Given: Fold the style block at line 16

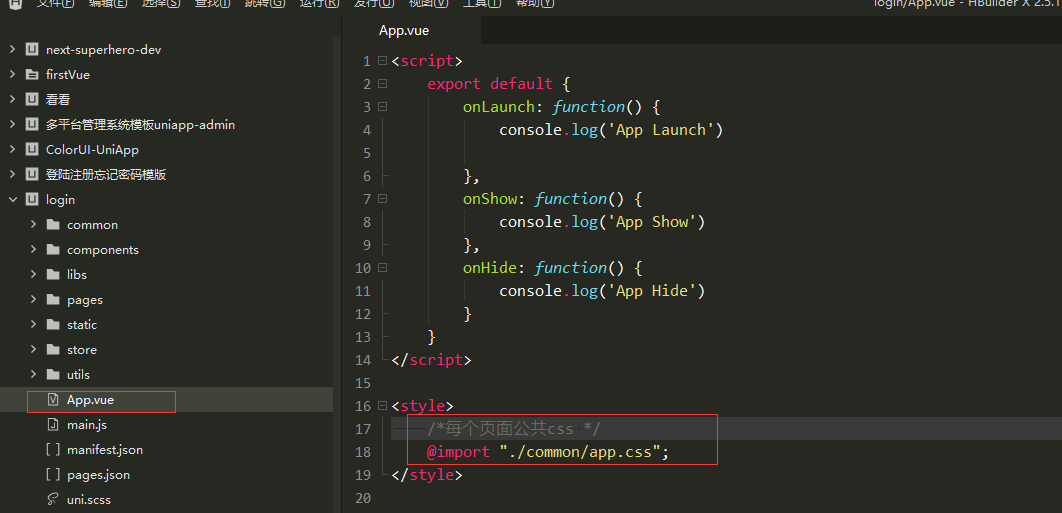Looking at the screenshot, I should (382, 406).
